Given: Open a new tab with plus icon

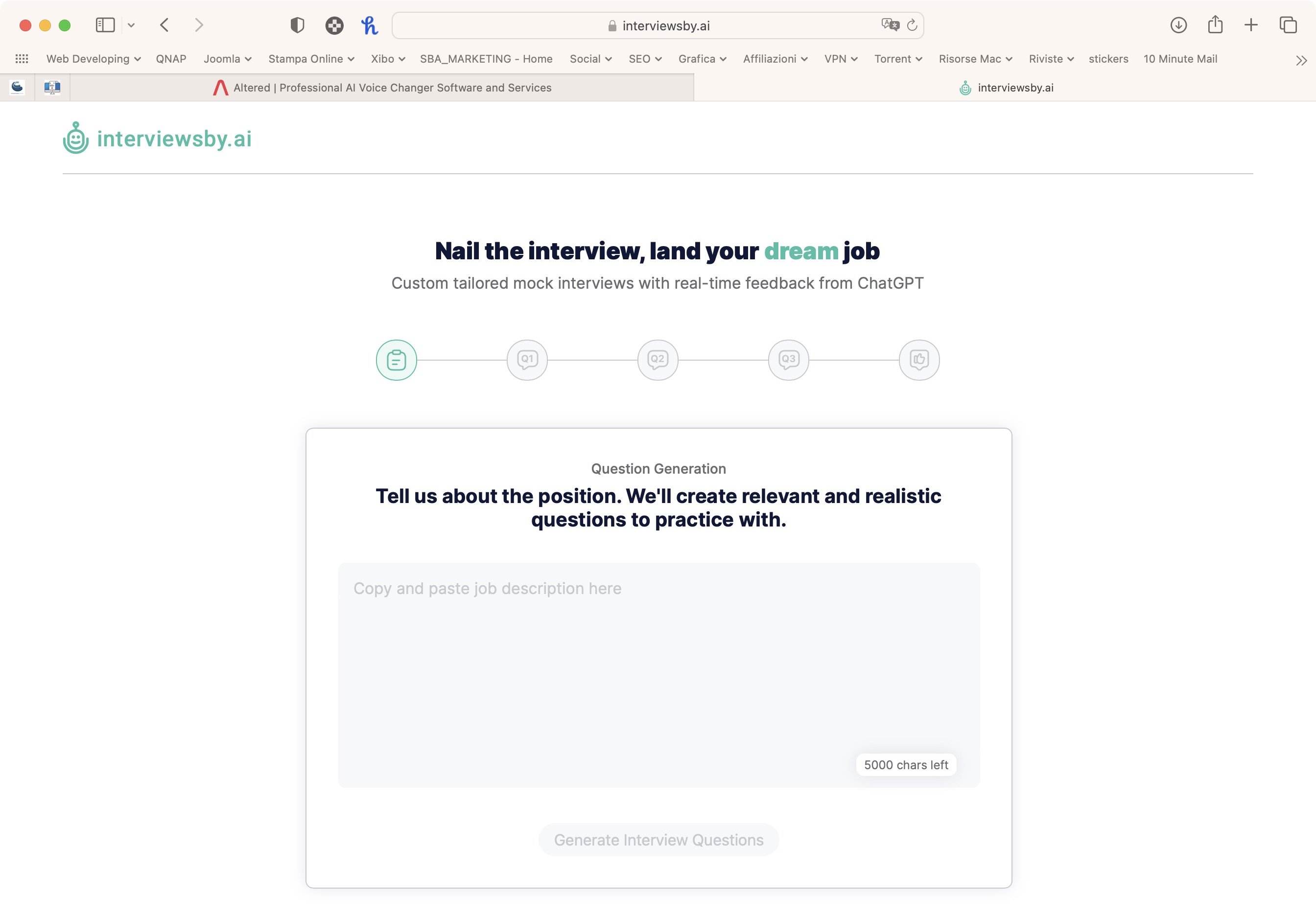Looking at the screenshot, I should 1251,25.
